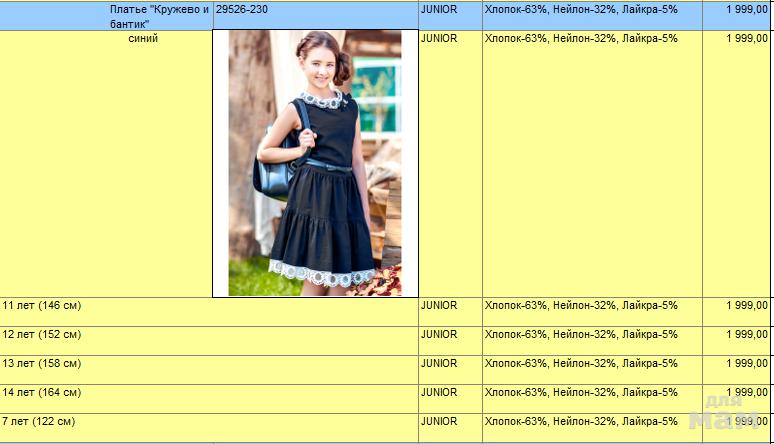This screenshot has height=444, width=774.
Task: Pick the "14 лет (164 см)" size cell
Action: [x=42, y=392]
